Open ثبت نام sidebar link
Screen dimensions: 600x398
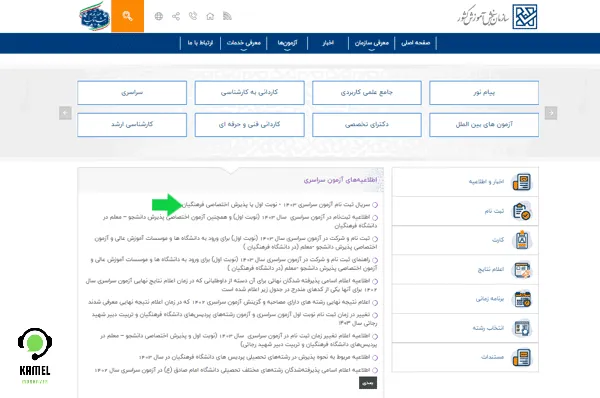point(494,211)
